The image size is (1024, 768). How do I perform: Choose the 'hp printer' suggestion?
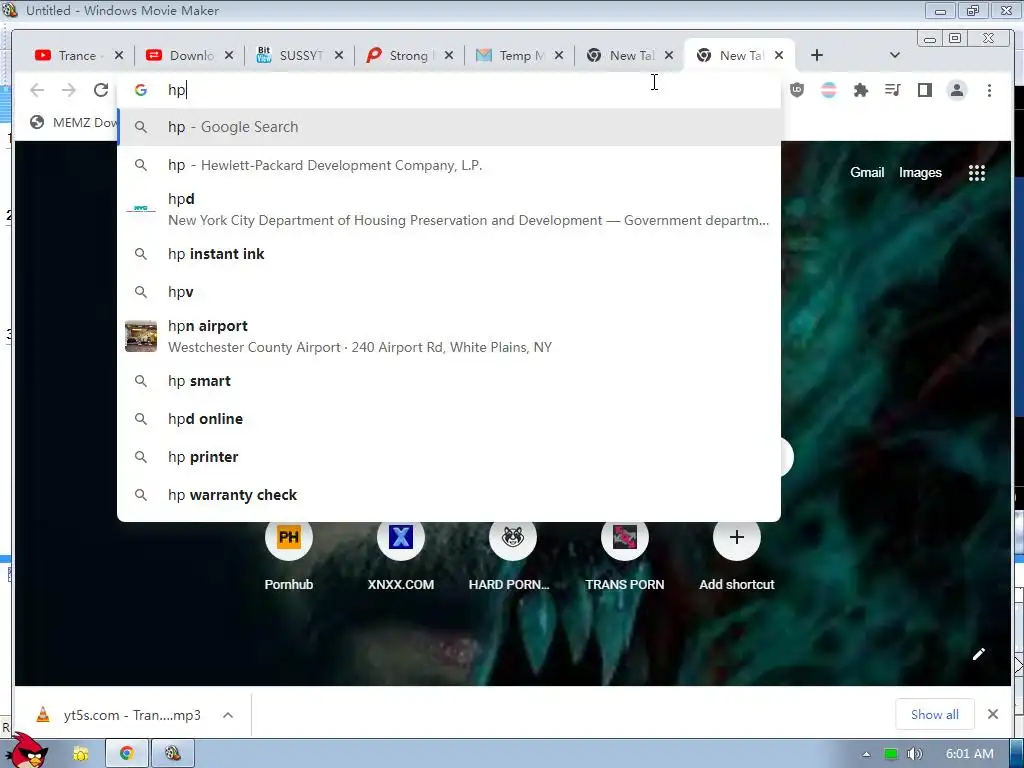coord(449,457)
